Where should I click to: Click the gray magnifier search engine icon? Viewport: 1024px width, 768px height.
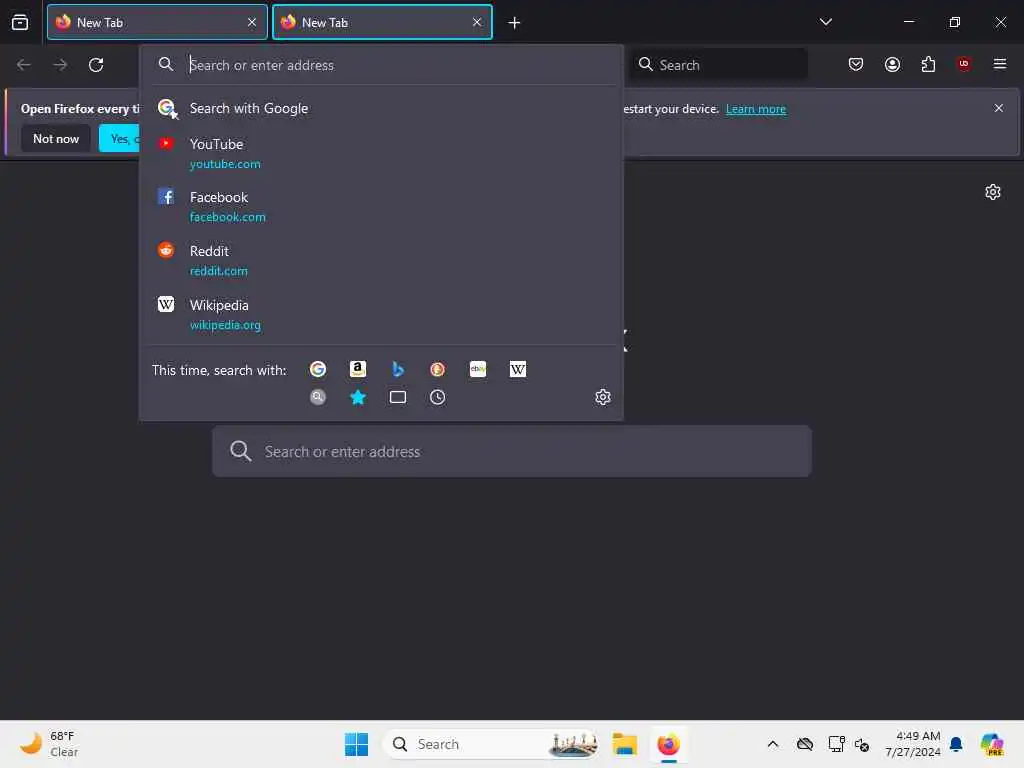pos(318,397)
